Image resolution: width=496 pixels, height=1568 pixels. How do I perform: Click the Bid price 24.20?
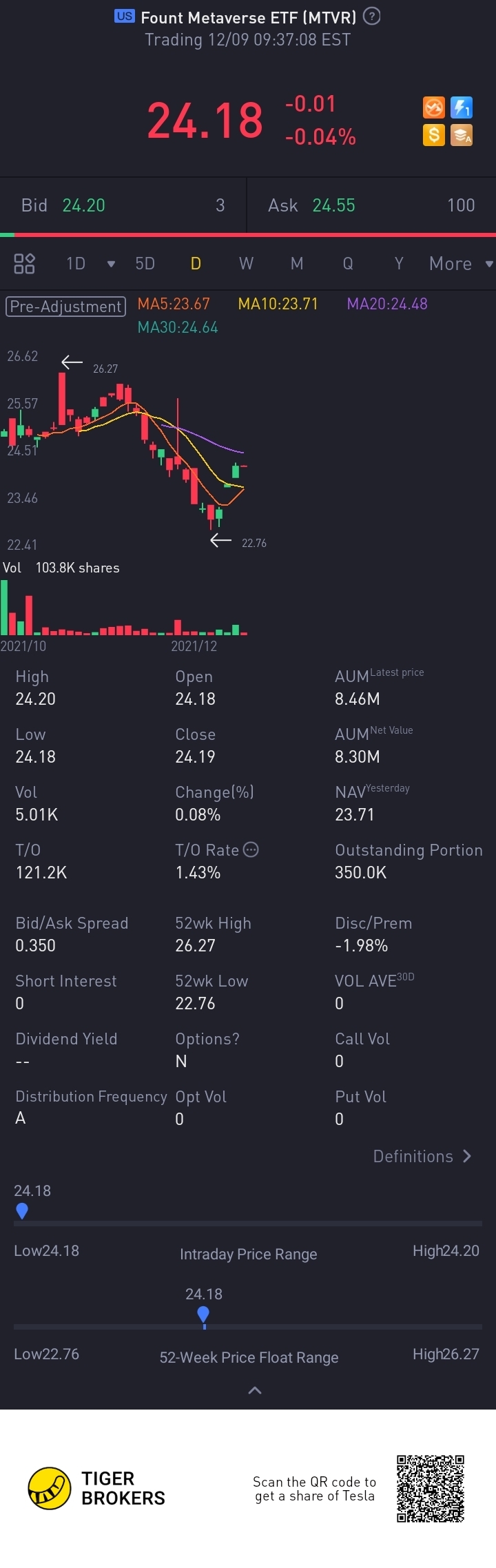tap(84, 205)
